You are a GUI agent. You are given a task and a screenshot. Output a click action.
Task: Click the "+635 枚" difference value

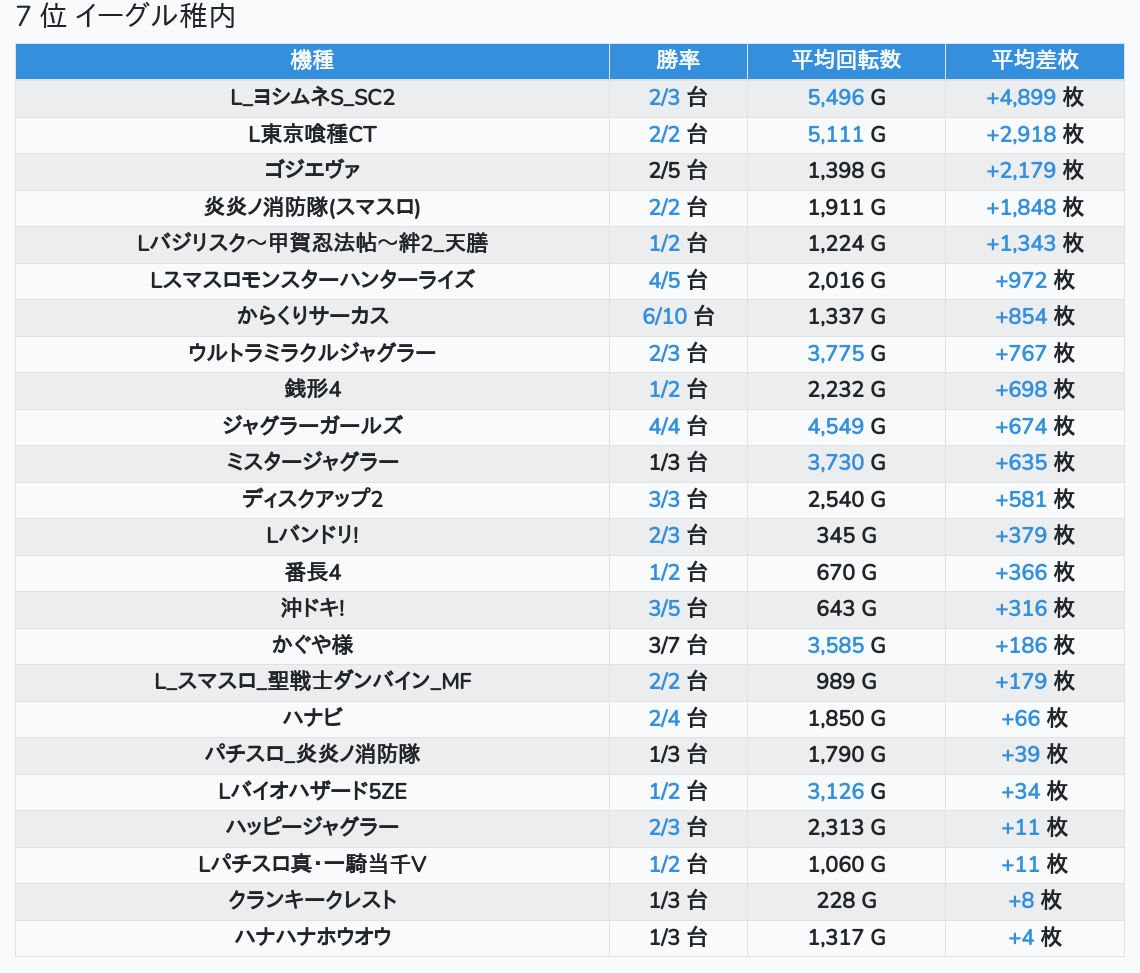tap(1035, 463)
